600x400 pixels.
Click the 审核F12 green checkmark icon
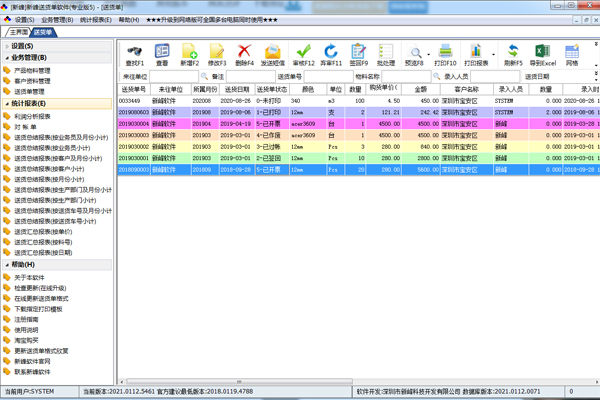tap(303, 54)
